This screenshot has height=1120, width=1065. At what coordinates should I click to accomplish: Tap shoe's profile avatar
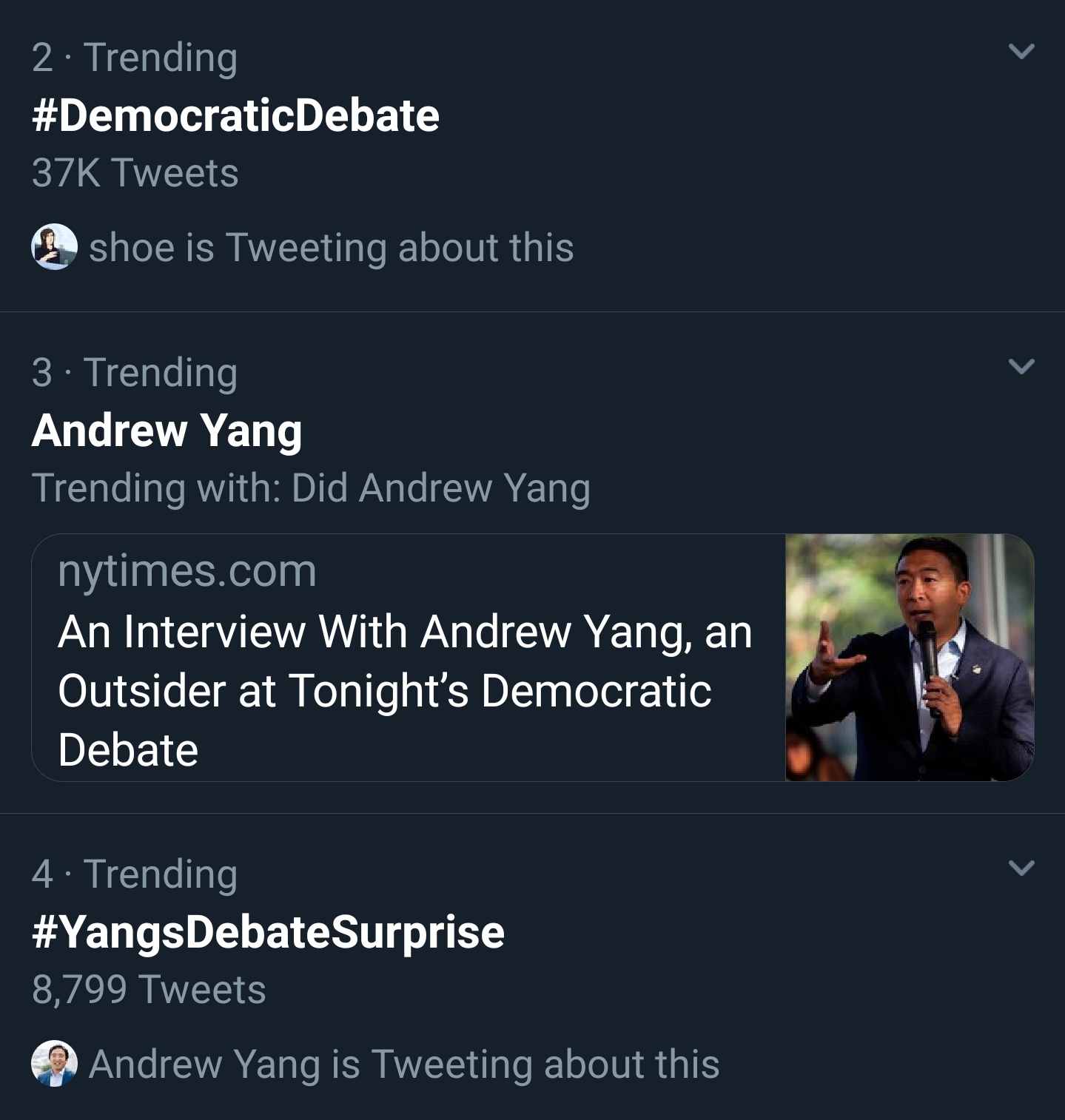coord(54,246)
